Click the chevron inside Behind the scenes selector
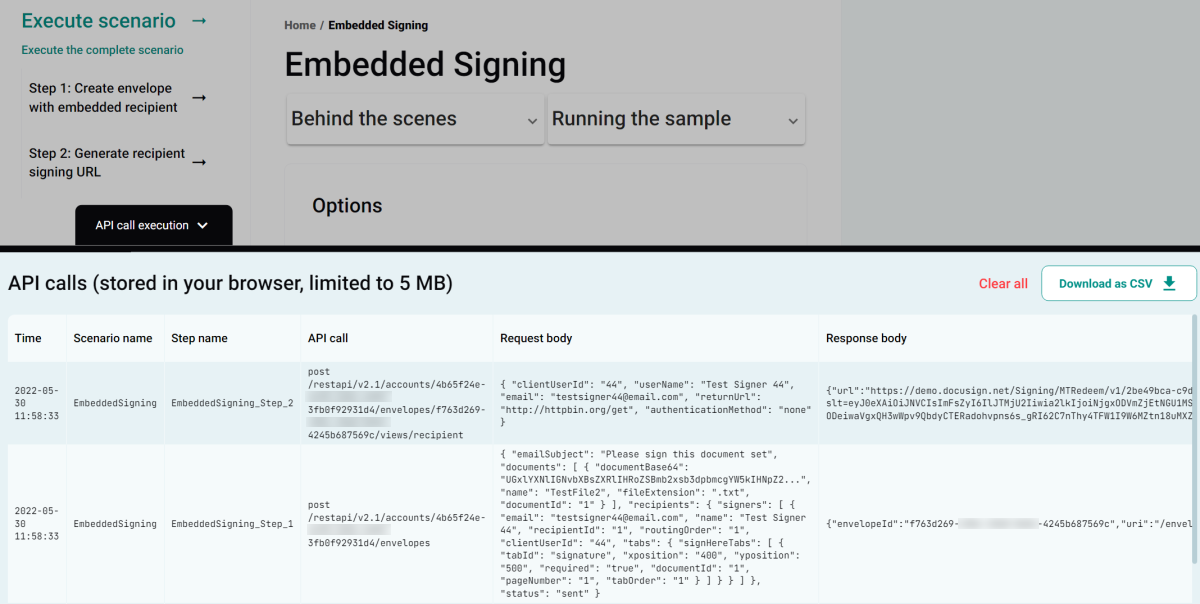Viewport: 1200px width, 604px height. (532, 119)
